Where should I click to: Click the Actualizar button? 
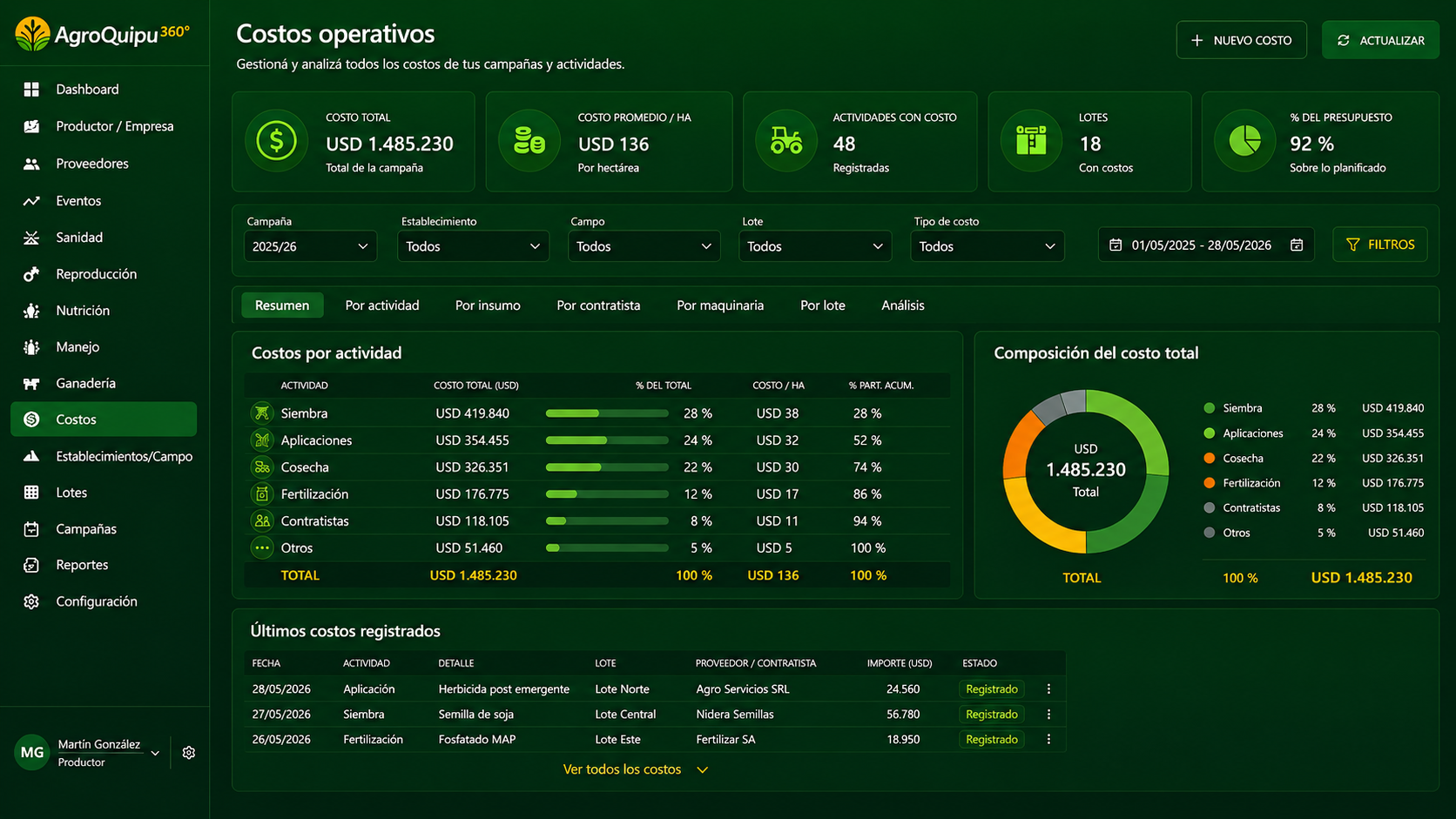pyautogui.click(x=1380, y=40)
